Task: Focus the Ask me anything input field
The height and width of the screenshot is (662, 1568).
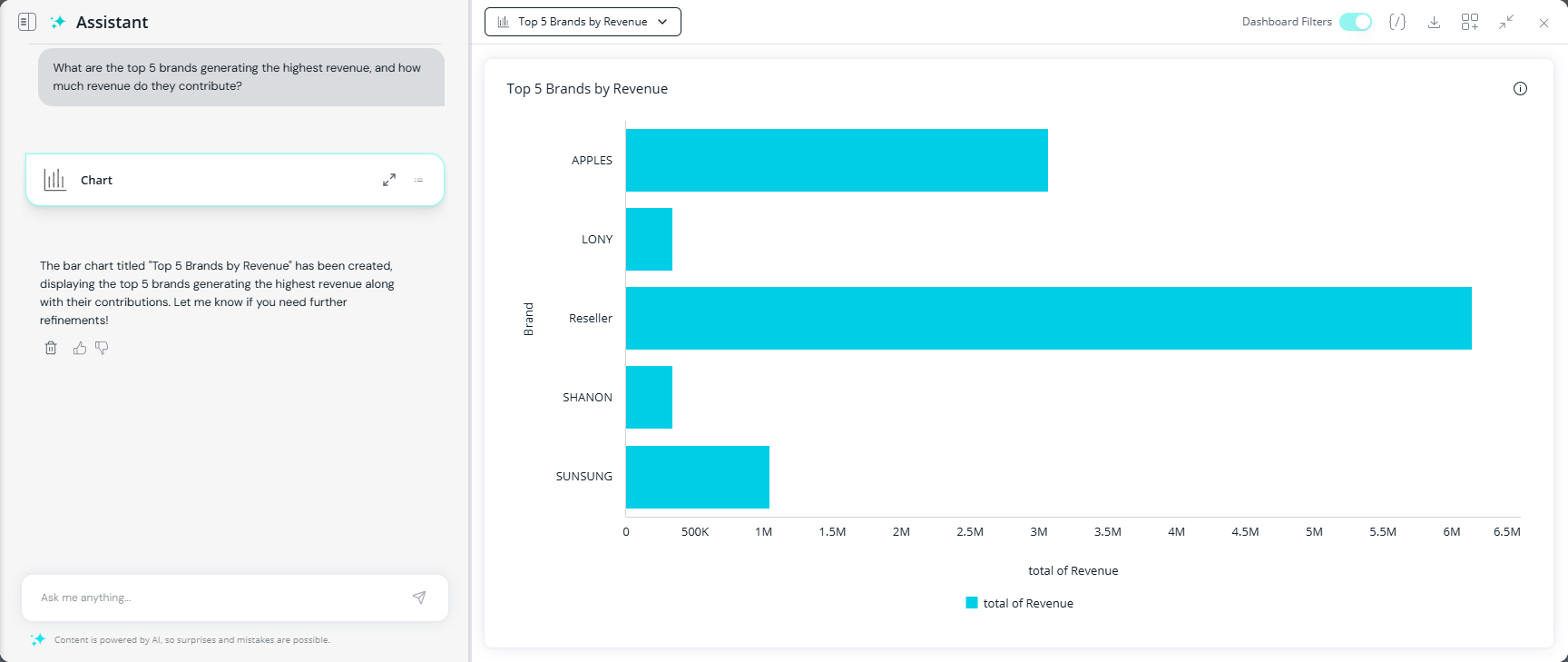Action: coord(218,598)
